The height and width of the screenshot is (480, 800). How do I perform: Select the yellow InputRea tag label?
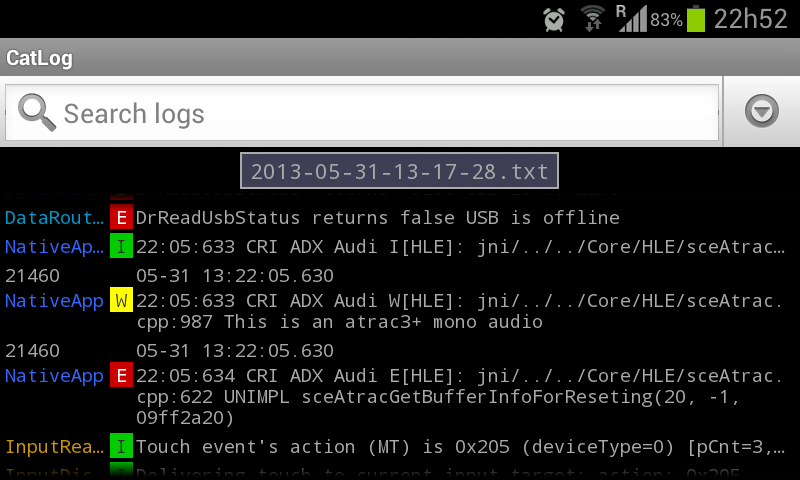[x=54, y=447]
